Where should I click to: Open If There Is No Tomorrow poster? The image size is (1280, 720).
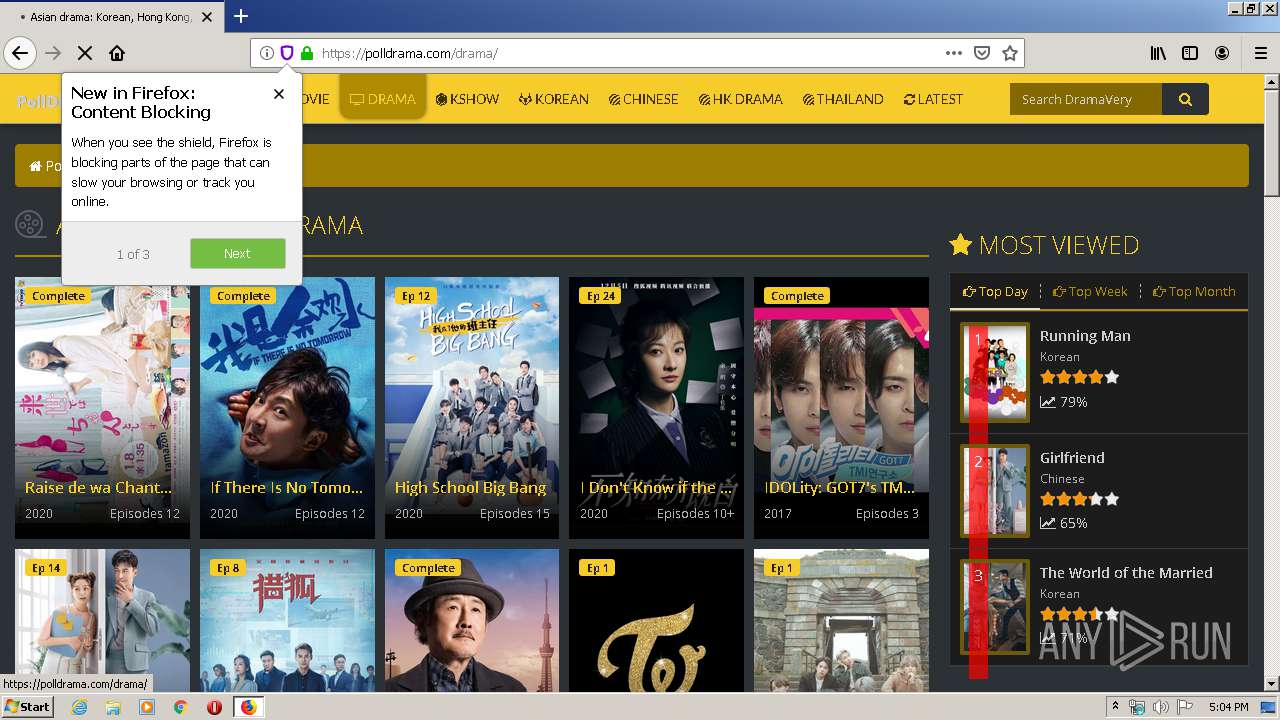coord(287,408)
